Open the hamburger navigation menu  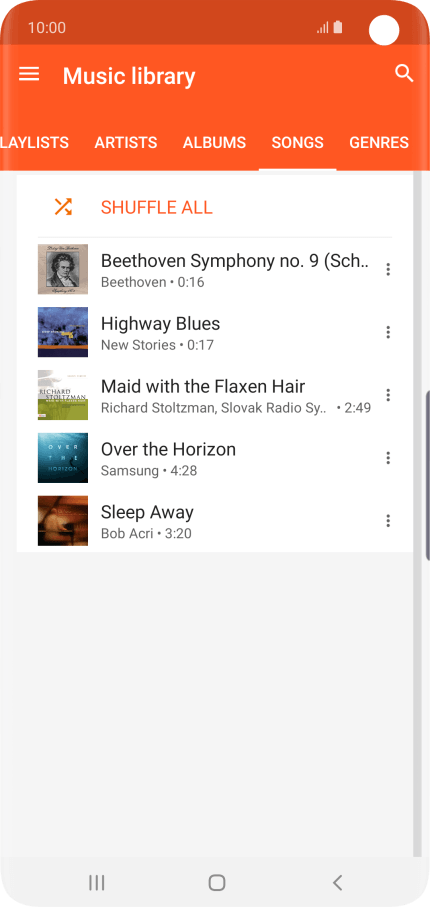[x=29, y=74]
